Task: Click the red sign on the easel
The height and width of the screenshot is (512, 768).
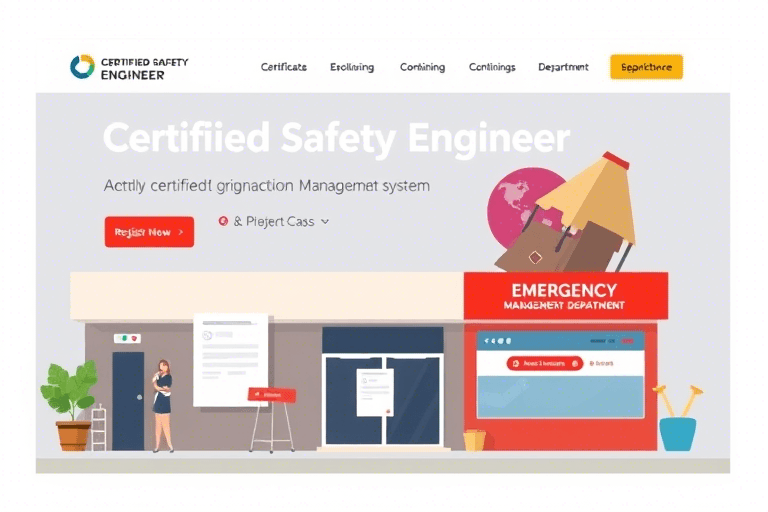Action: click(x=271, y=395)
